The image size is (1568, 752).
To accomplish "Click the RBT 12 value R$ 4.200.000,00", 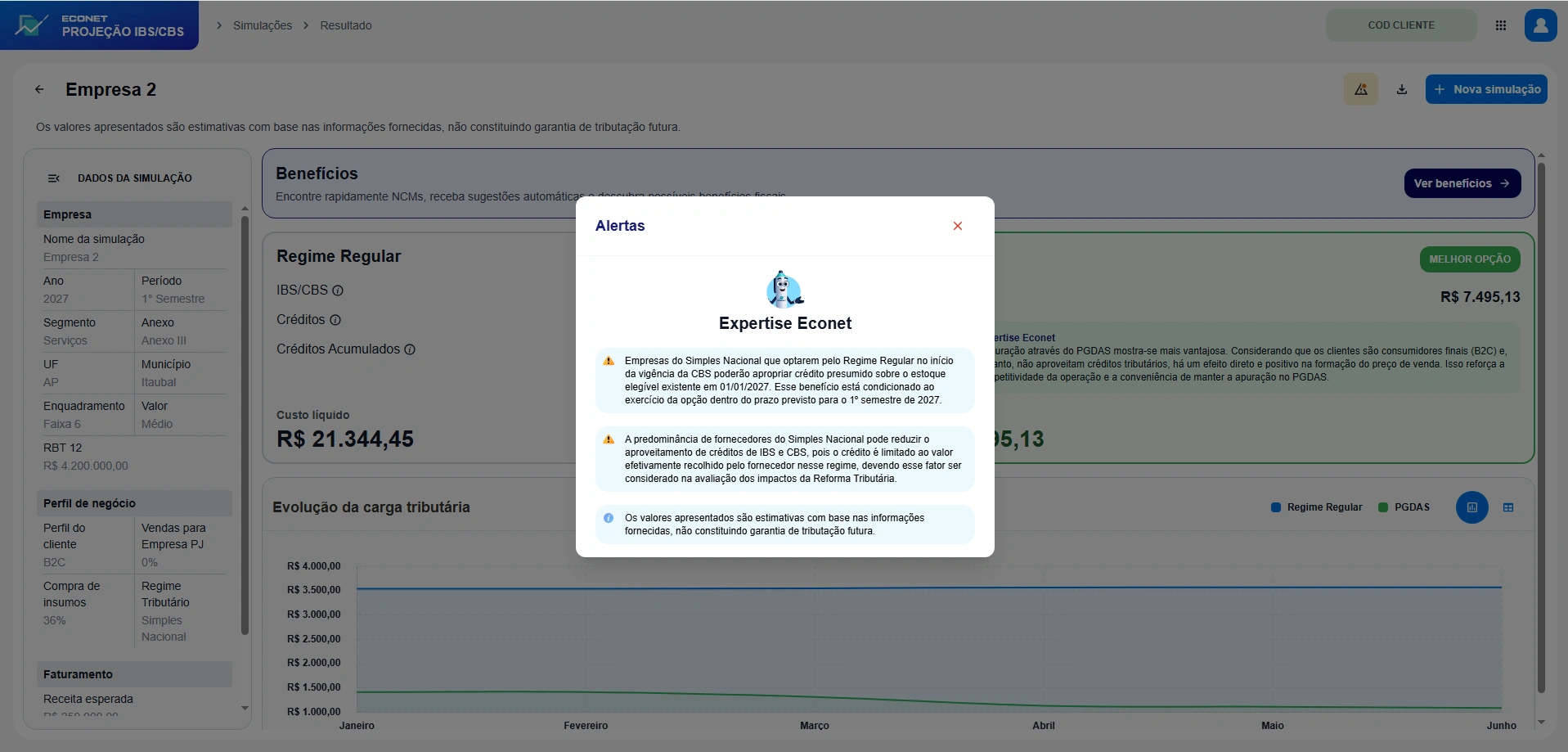I will (86, 466).
